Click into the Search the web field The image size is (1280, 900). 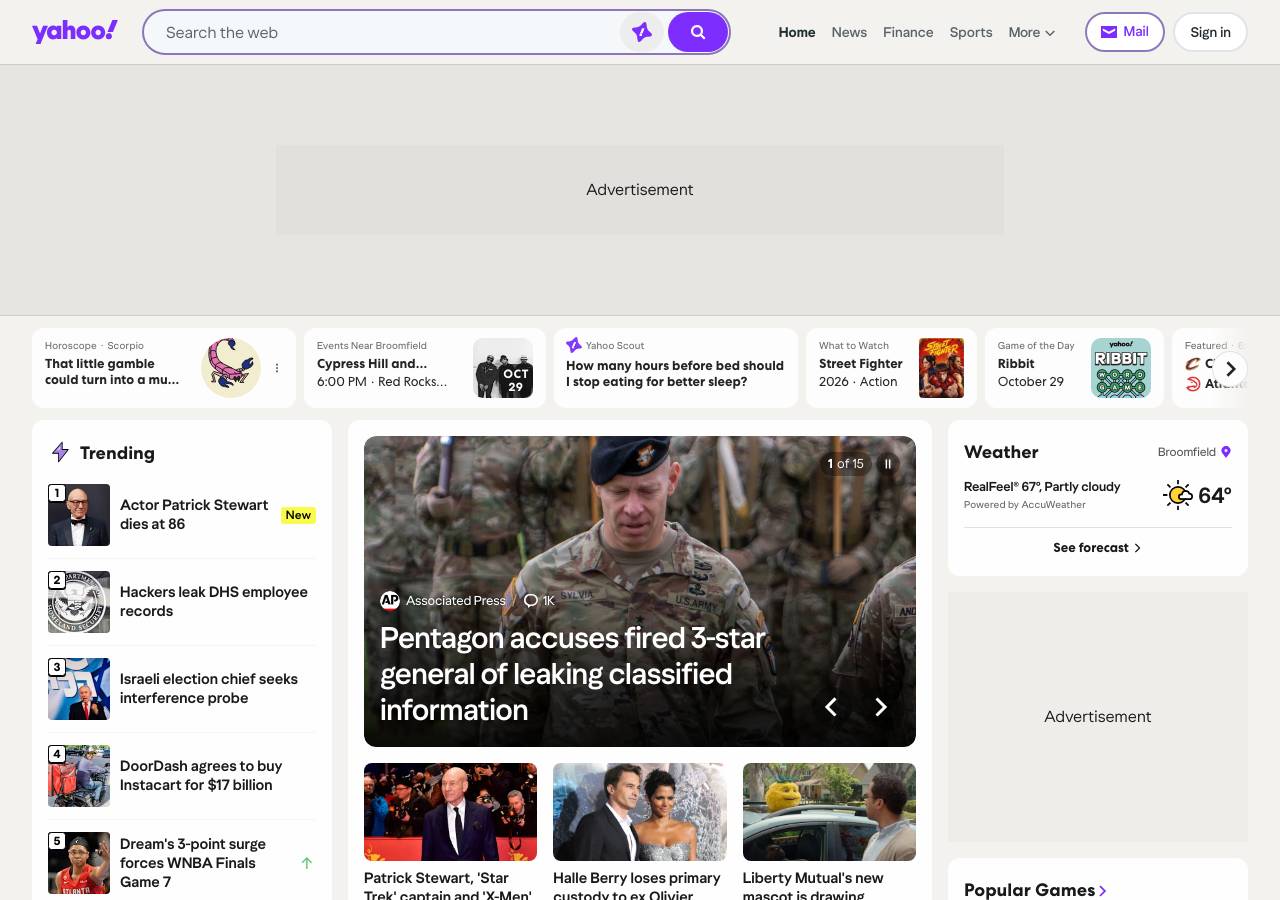(390, 32)
